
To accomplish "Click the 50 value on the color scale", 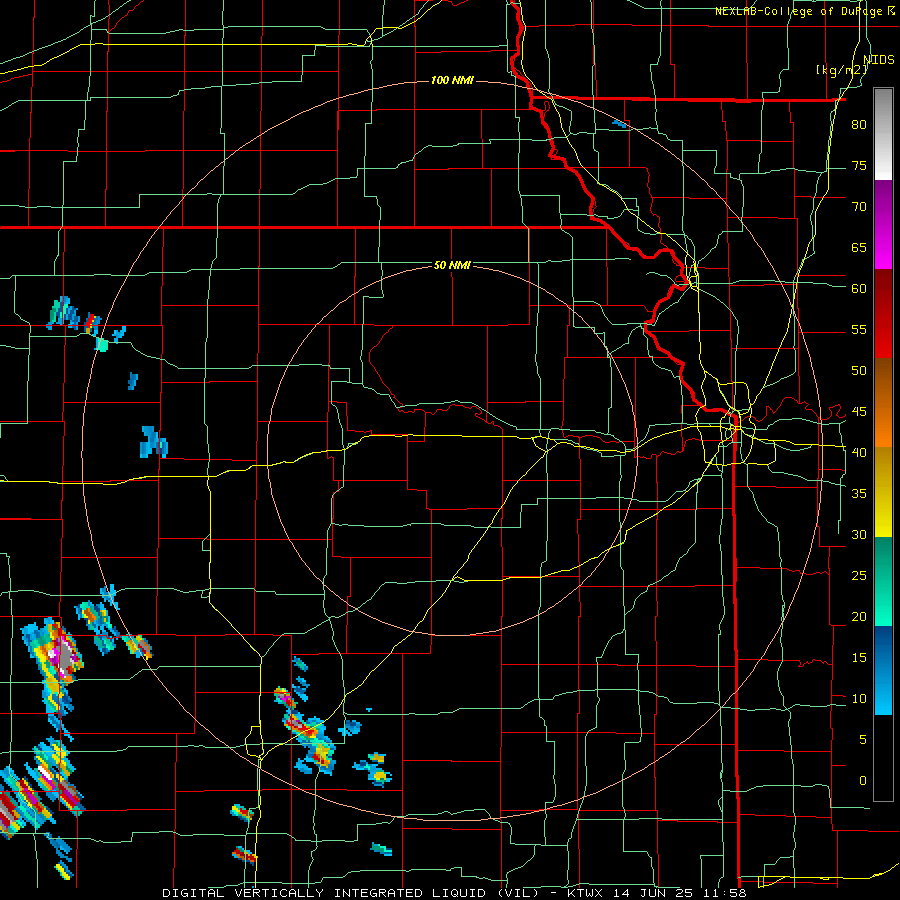I will pos(859,370).
